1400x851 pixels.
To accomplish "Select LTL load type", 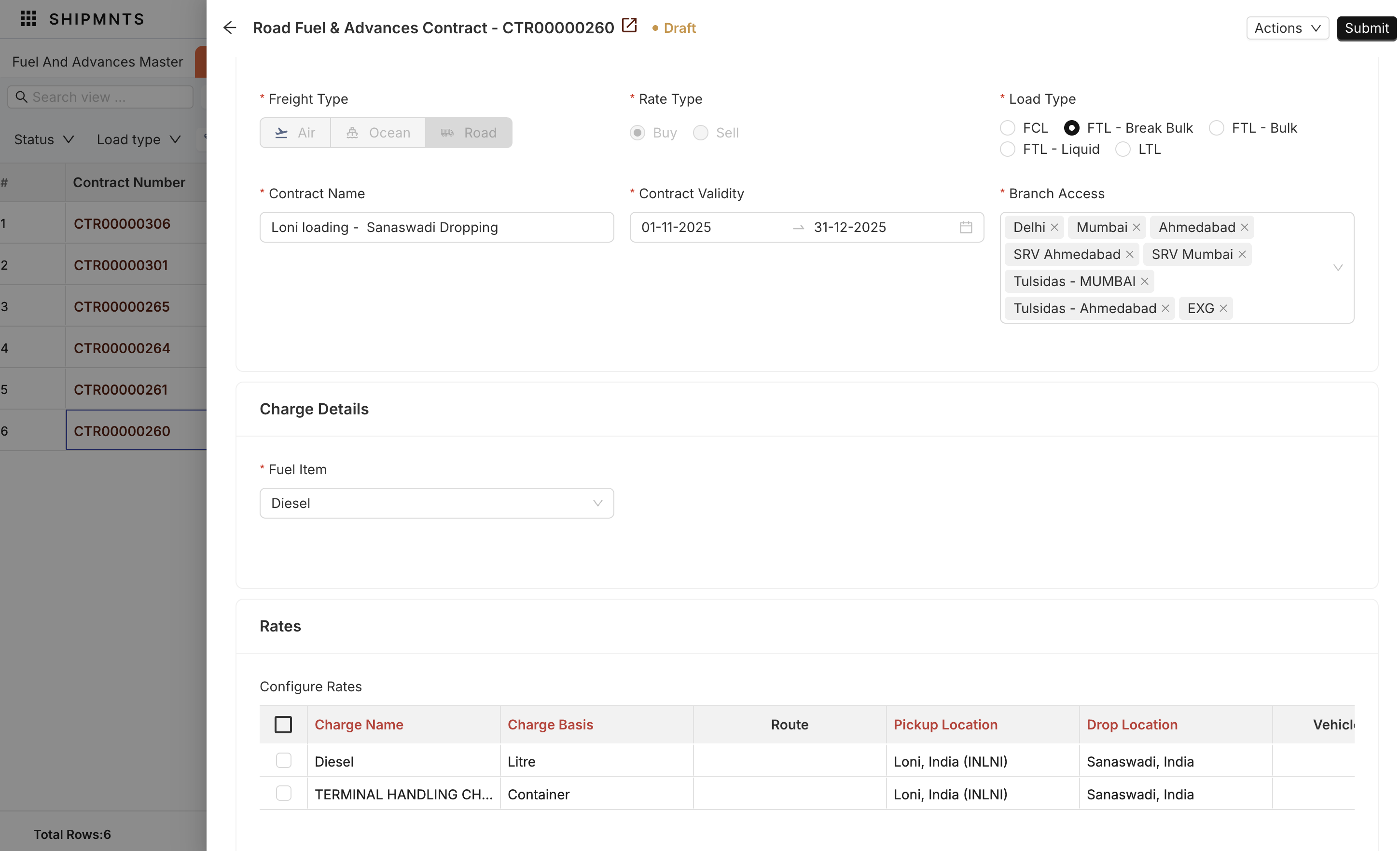I will pyautogui.click(x=1123, y=150).
